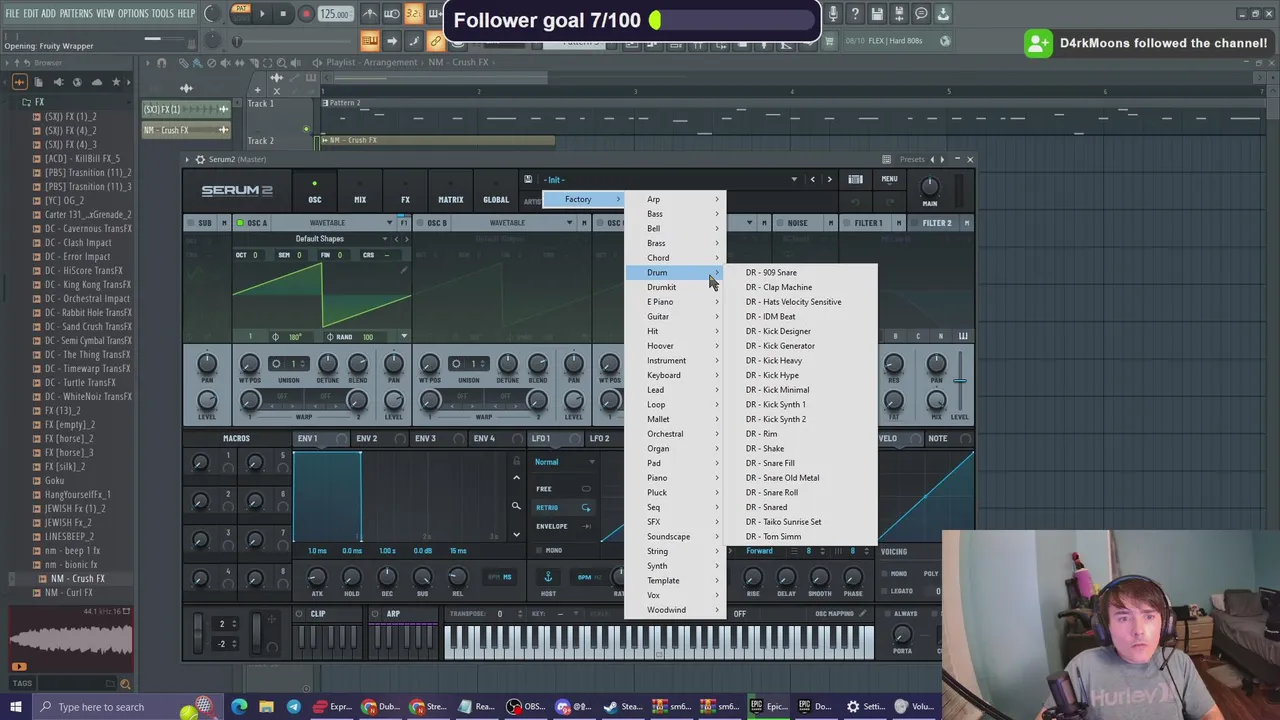
Task: Toggle CLIP power button
Action: (299, 614)
